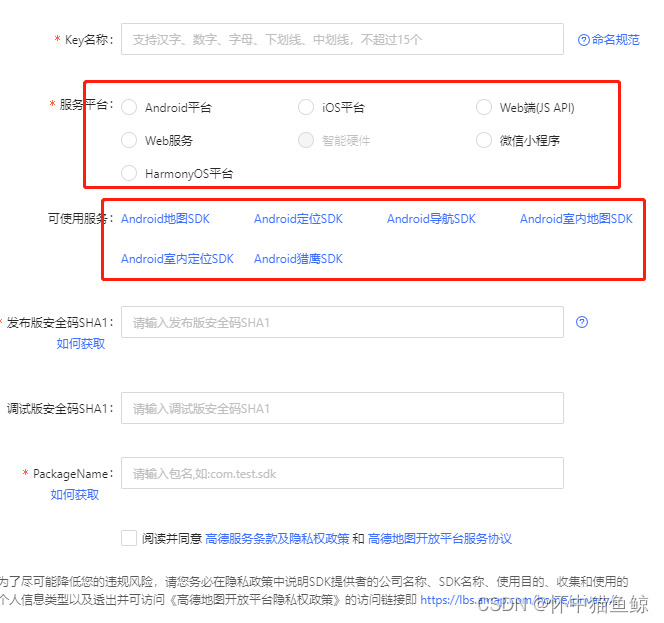This screenshot has height=623, width=664.
Task: Choose the Web端(JS API) radio option
Action: pyautogui.click(x=484, y=107)
